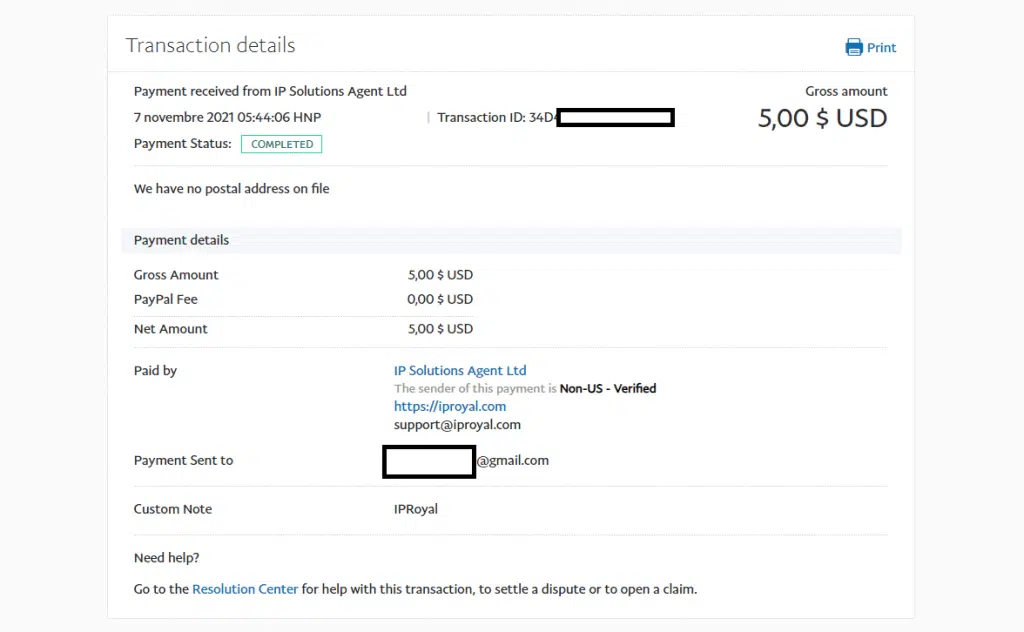The width and height of the screenshot is (1024, 632).
Task: Select the PayPal Fee value 0,00 $ USD
Action: point(440,299)
